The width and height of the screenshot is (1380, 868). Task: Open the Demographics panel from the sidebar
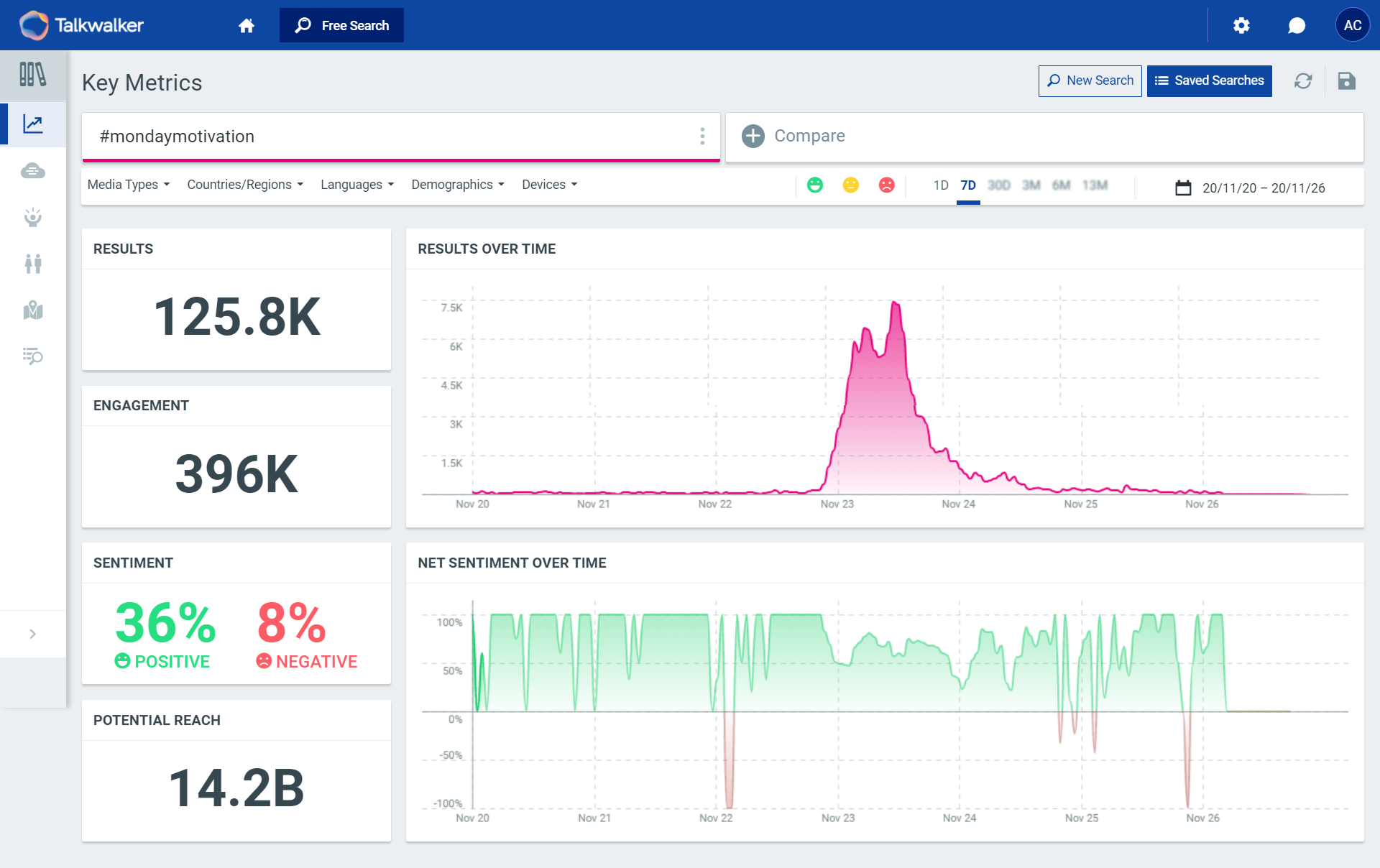[33, 264]
